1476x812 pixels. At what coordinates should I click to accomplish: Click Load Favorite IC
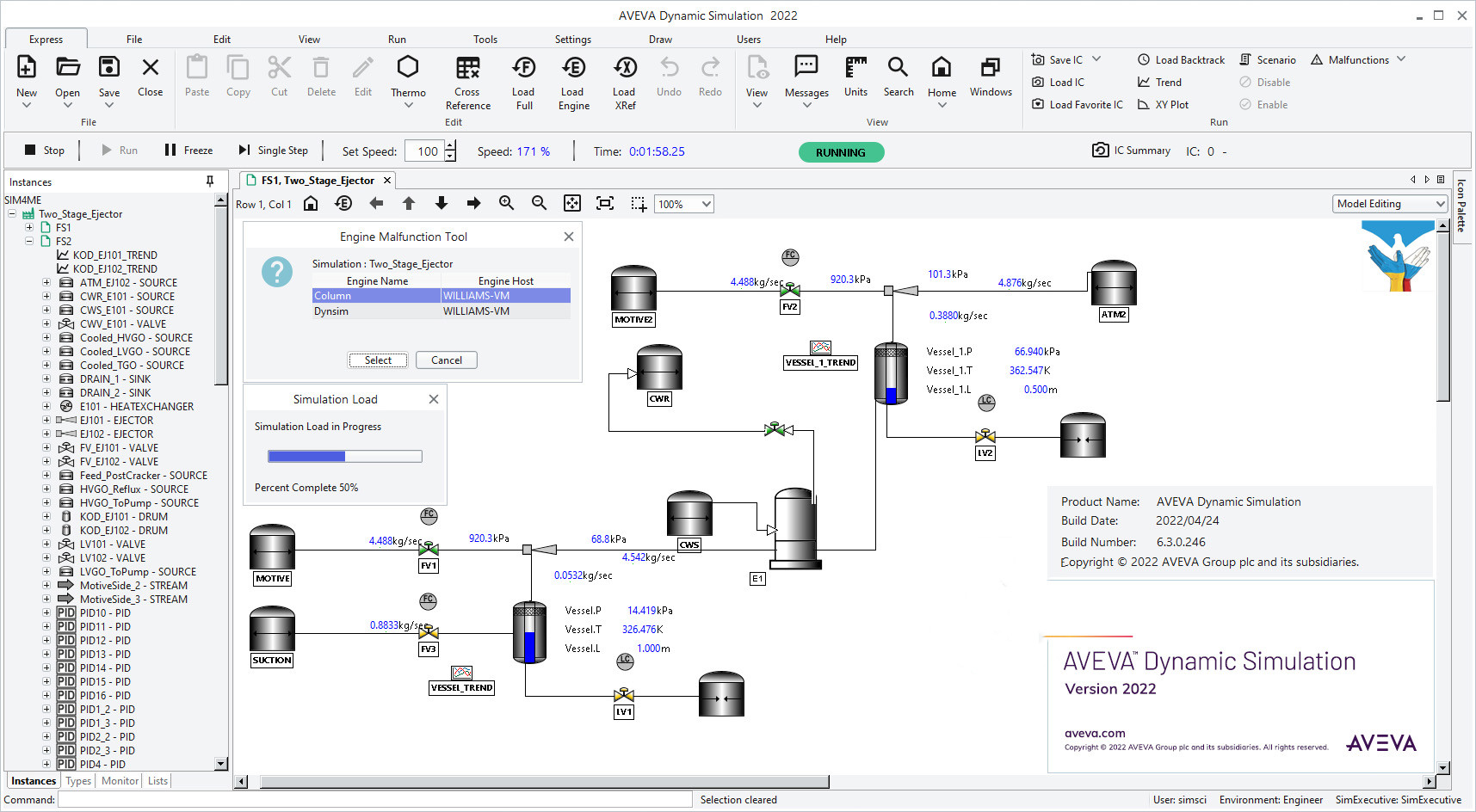click(x=1078, y=105)
